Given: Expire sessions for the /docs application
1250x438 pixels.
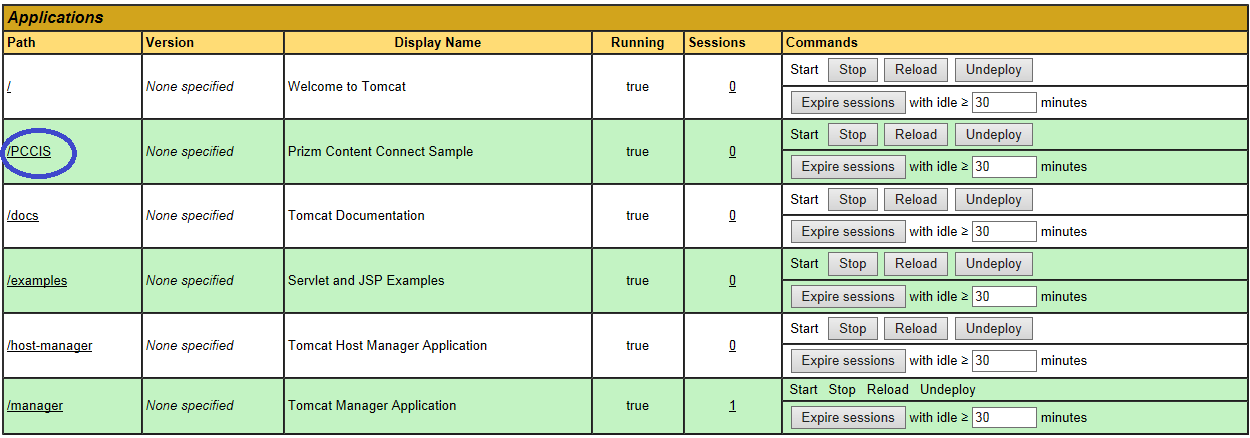Looking at the screenshot, I should click(847, 232).
